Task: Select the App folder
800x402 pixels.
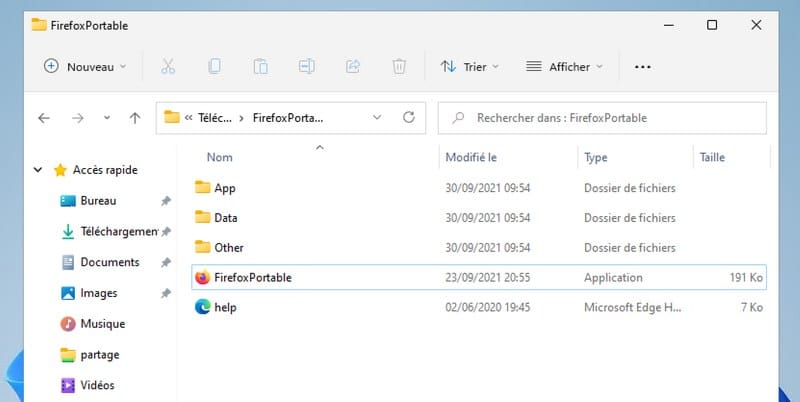Action: [224, 187]
